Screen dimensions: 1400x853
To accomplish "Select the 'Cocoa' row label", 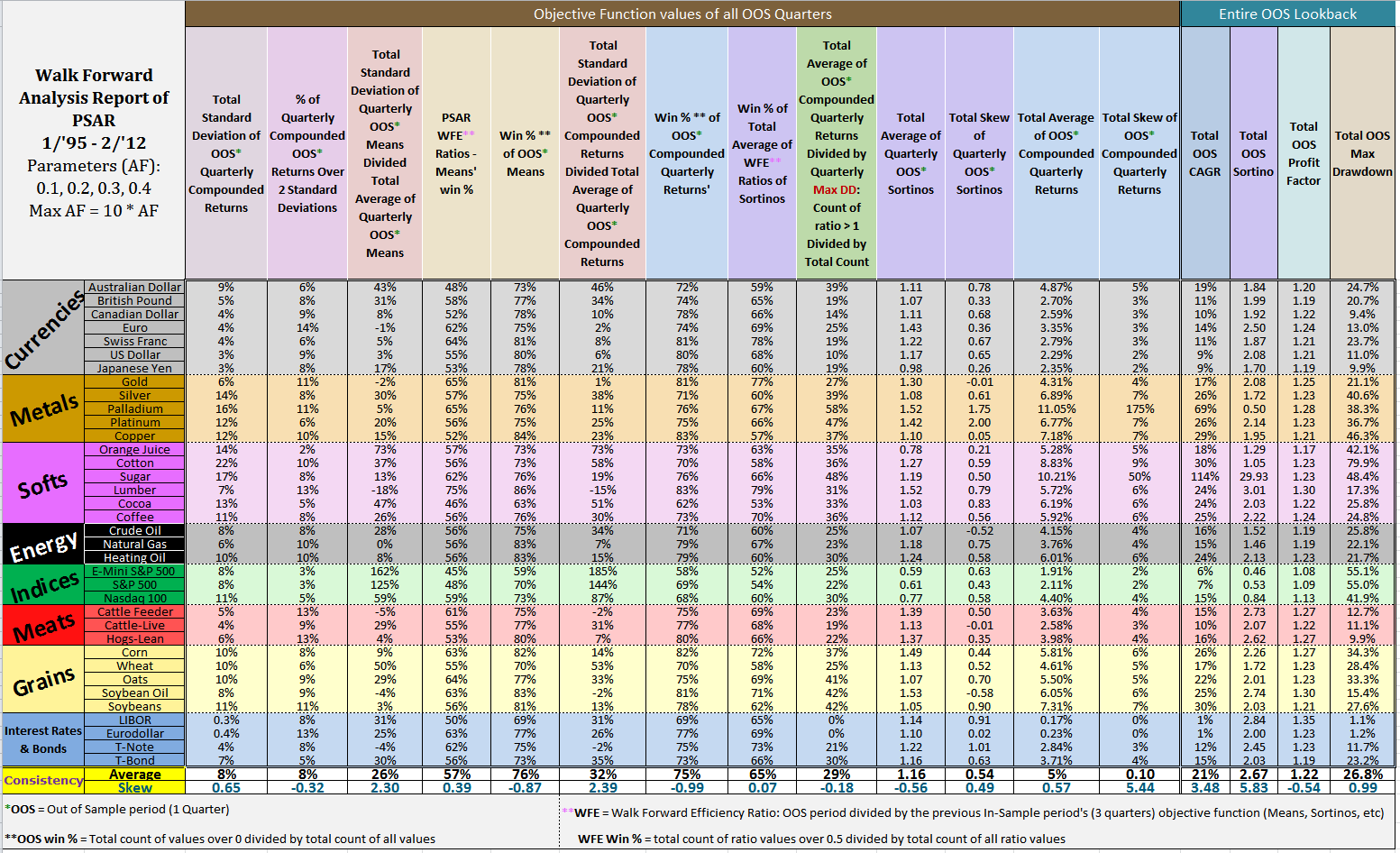I will point(134,503).
